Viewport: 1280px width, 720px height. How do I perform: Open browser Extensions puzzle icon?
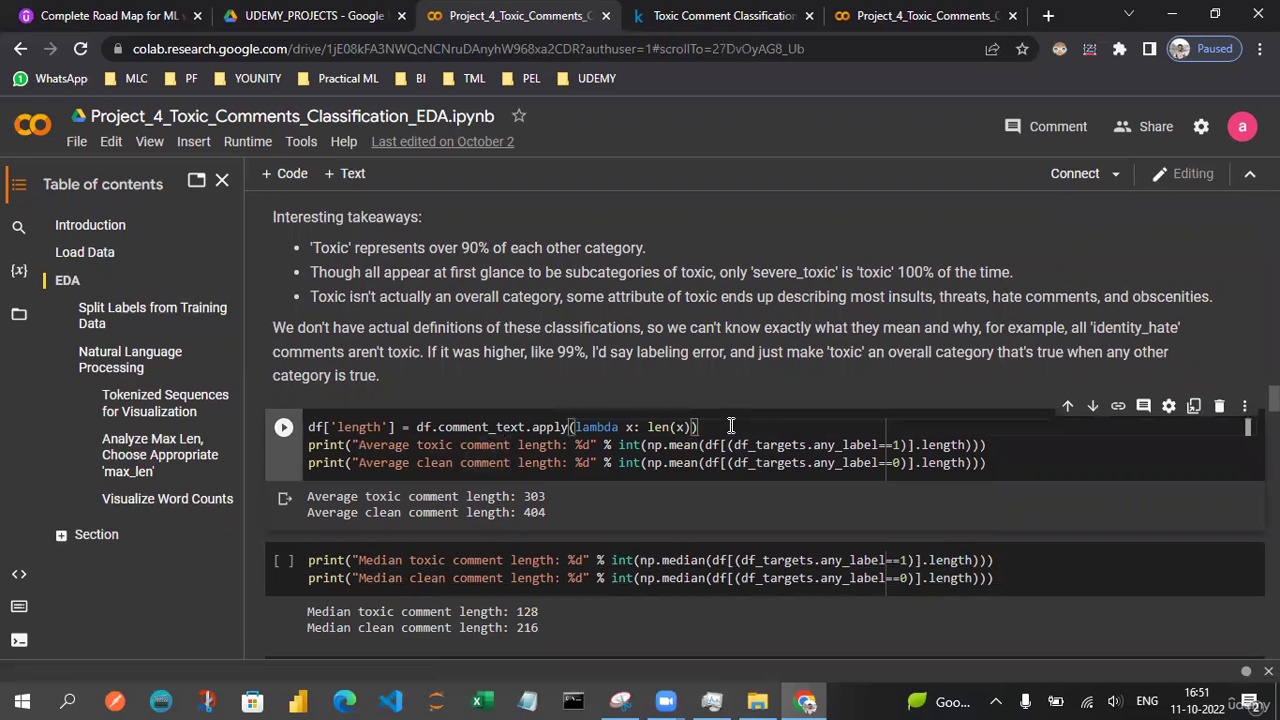tap(1120, 48)
